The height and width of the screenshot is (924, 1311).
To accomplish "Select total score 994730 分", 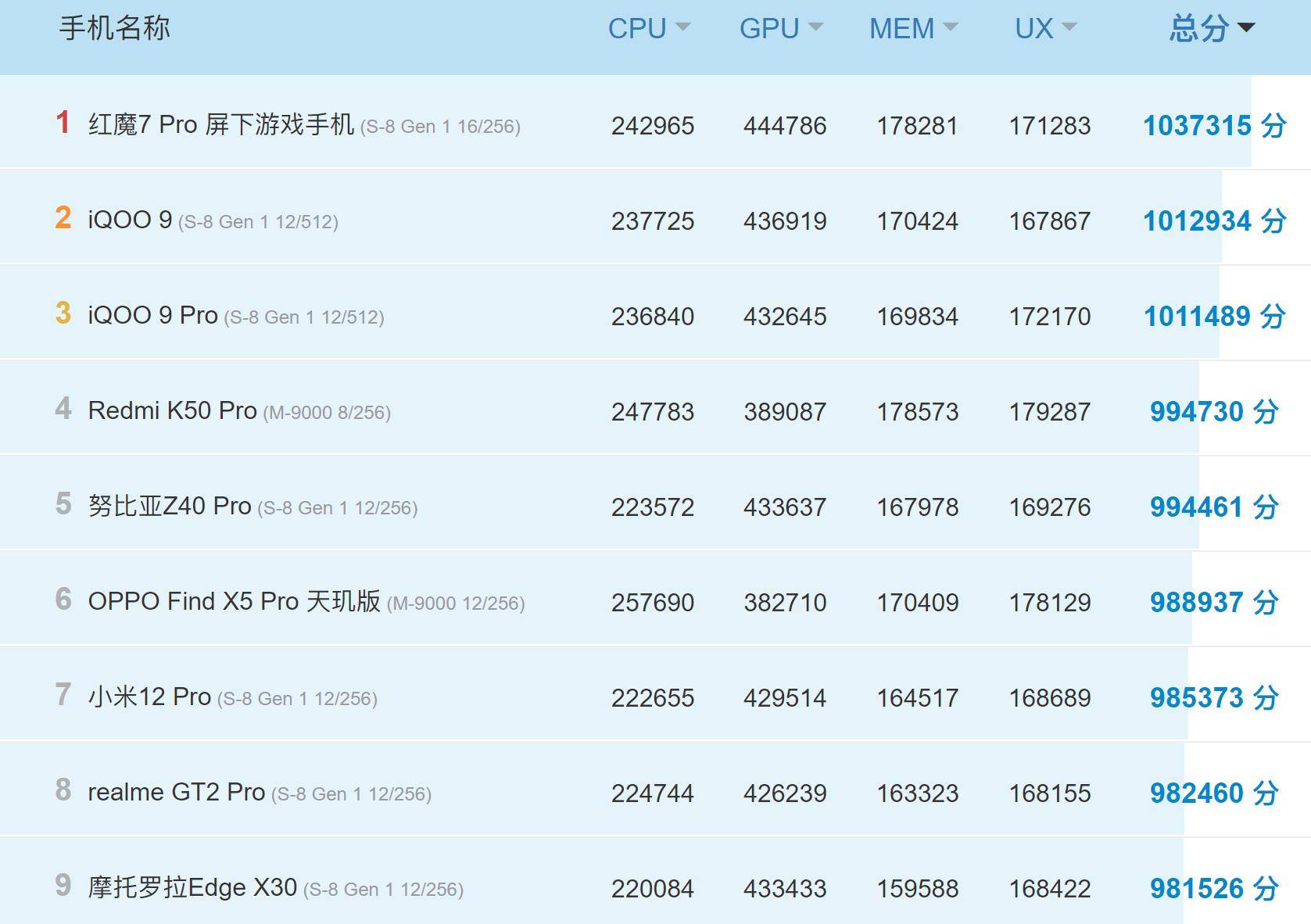I will (1214, 411).
